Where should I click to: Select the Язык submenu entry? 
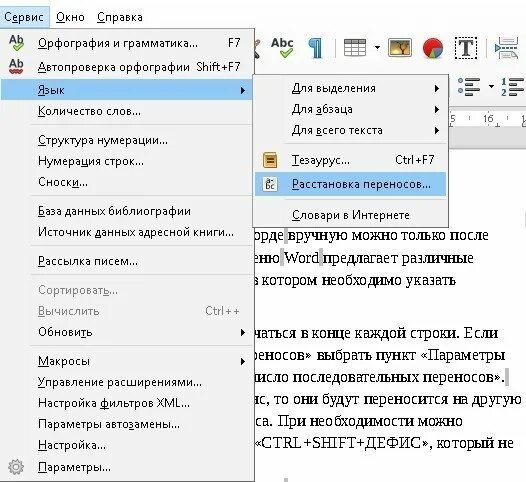click(x=127, y=90)
